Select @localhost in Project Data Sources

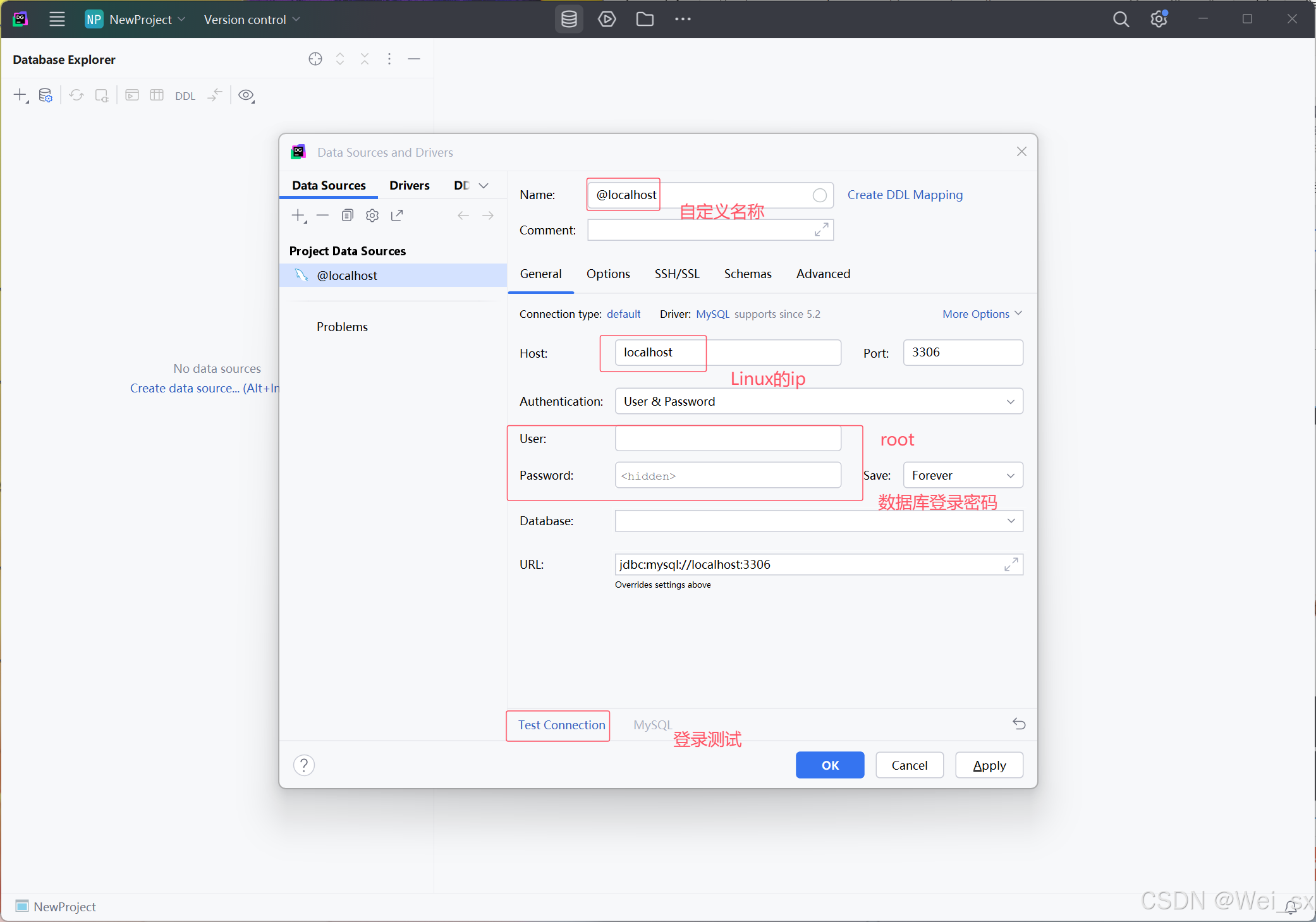(x=346, y=276)
